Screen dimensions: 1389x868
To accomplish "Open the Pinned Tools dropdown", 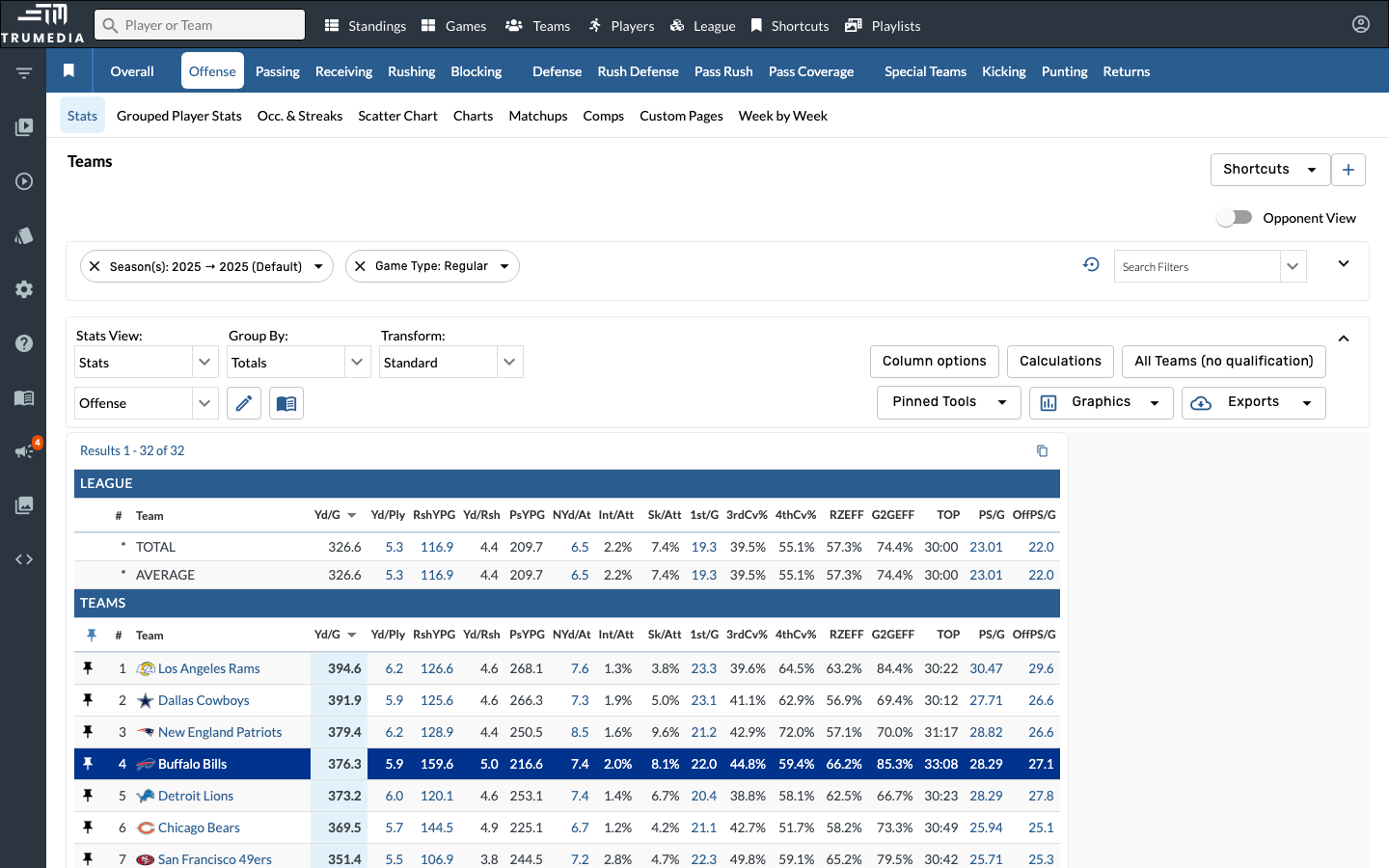I will coord(949,402).
